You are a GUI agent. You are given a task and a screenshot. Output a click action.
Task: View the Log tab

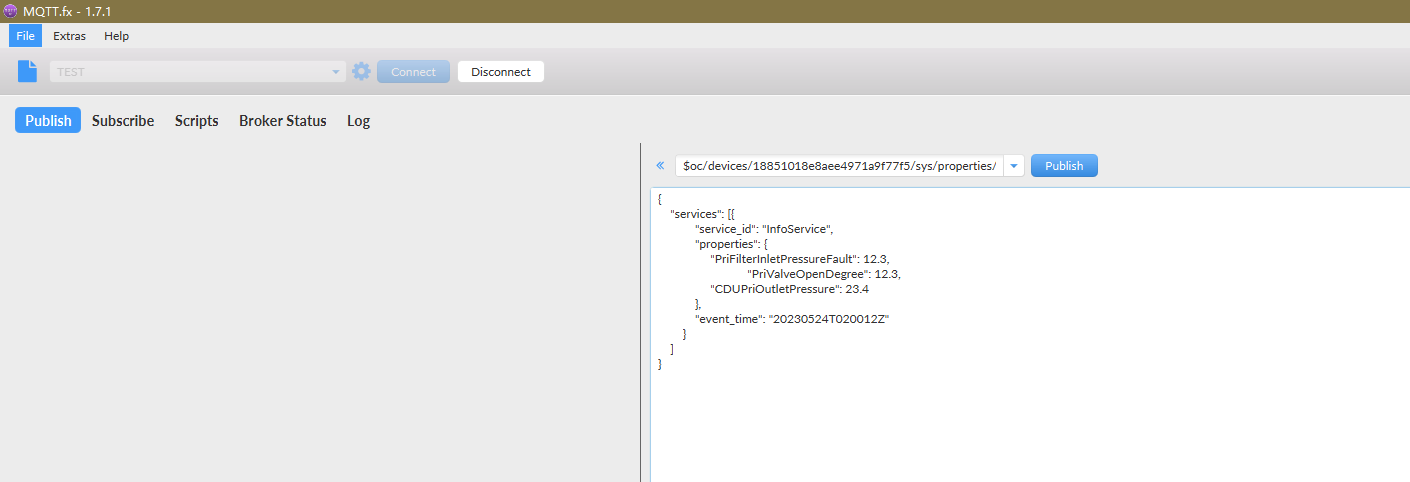point(358,121)
